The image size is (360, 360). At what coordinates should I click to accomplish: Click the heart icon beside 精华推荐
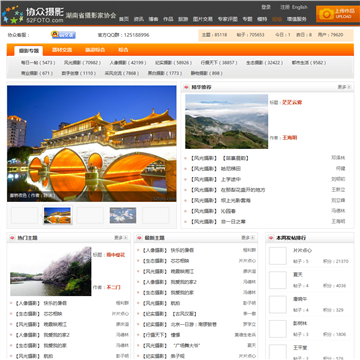(x=186, y=87)
